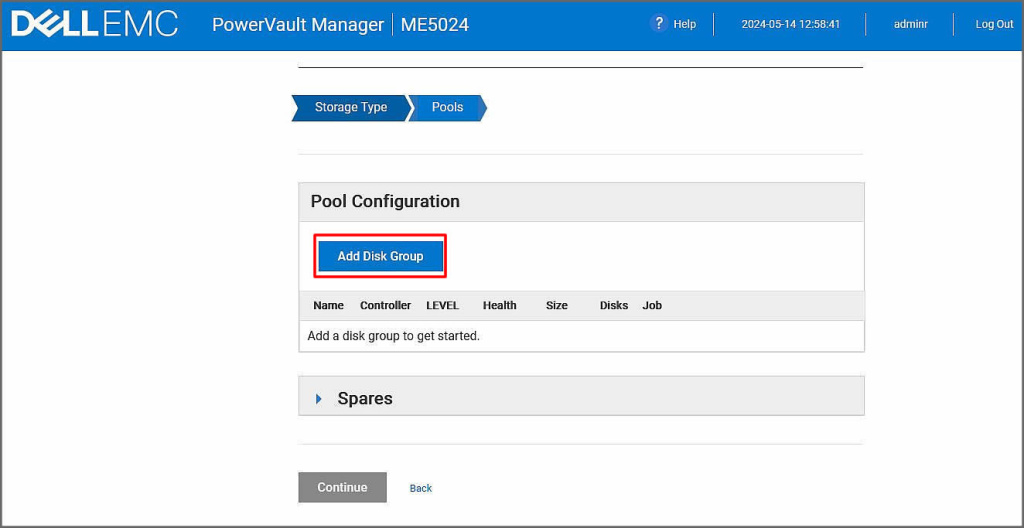The image size is (1024, 528).
Task: Sort by the Health column header
Action: pos(499,305)
